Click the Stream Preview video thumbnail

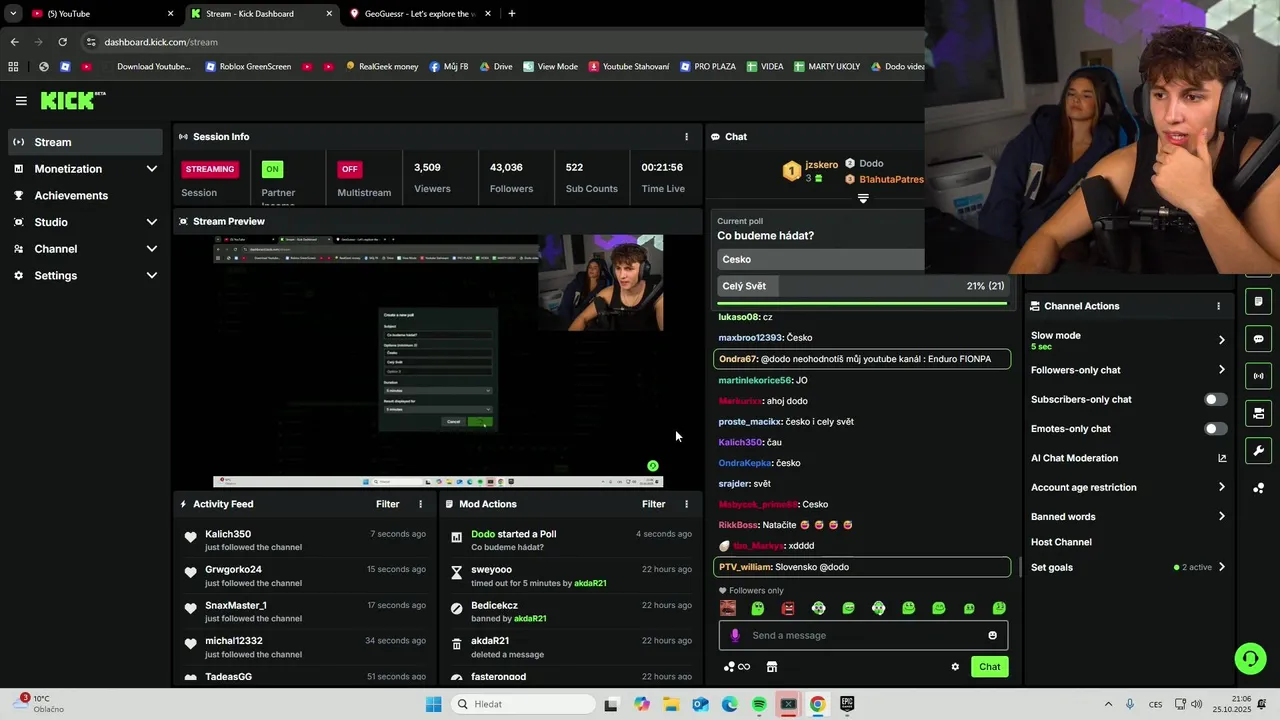pos(438,361)
